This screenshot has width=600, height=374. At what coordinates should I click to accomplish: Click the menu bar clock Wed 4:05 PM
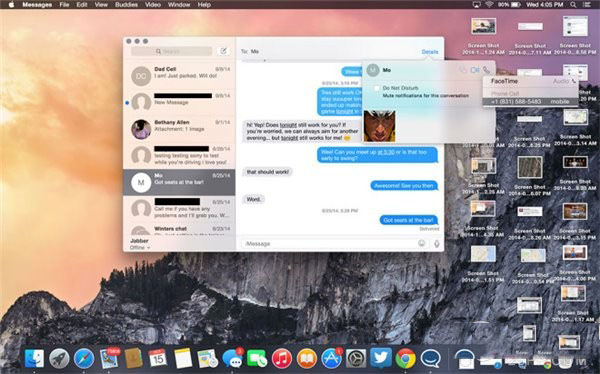click(546, 5)
